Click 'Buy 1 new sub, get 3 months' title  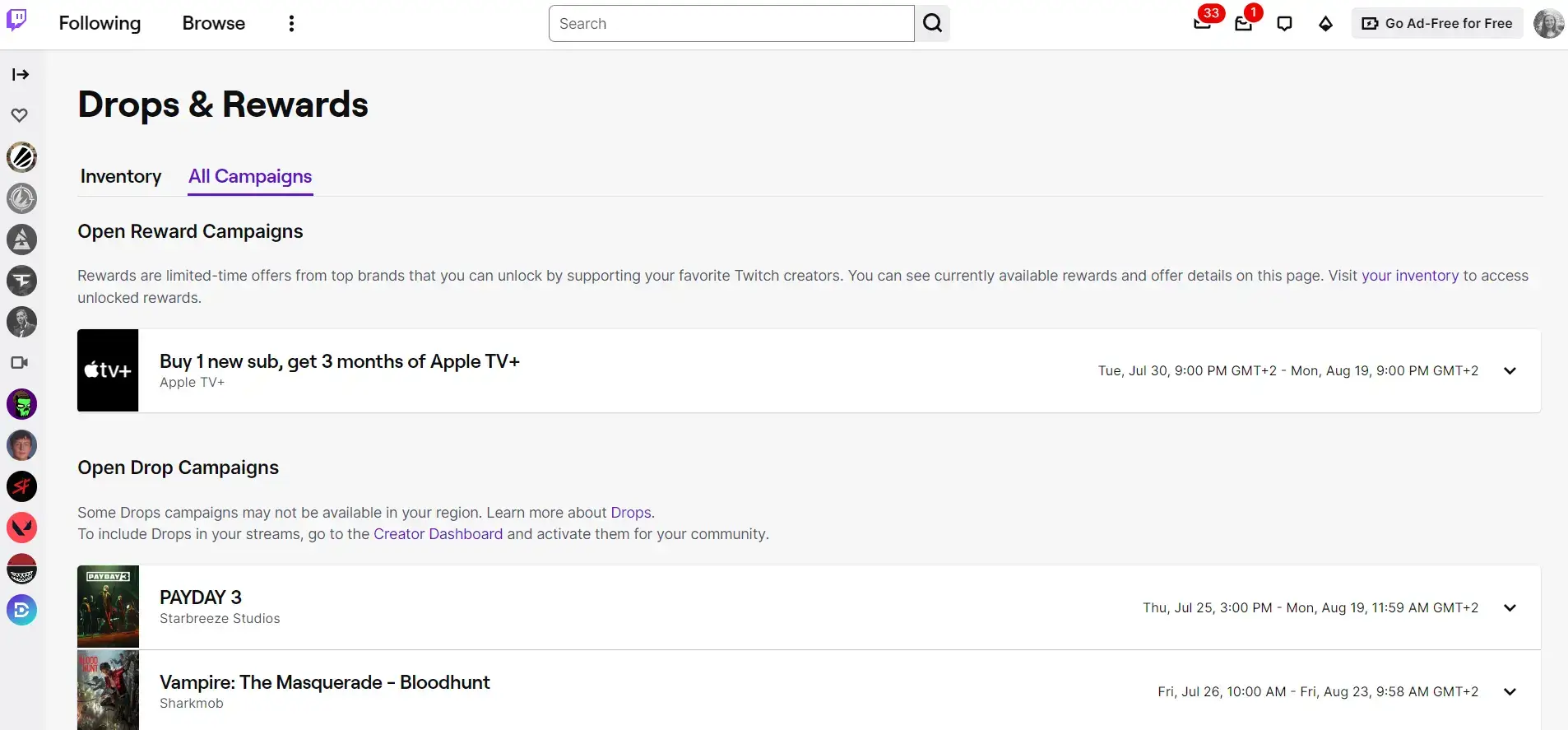point(340,361)
